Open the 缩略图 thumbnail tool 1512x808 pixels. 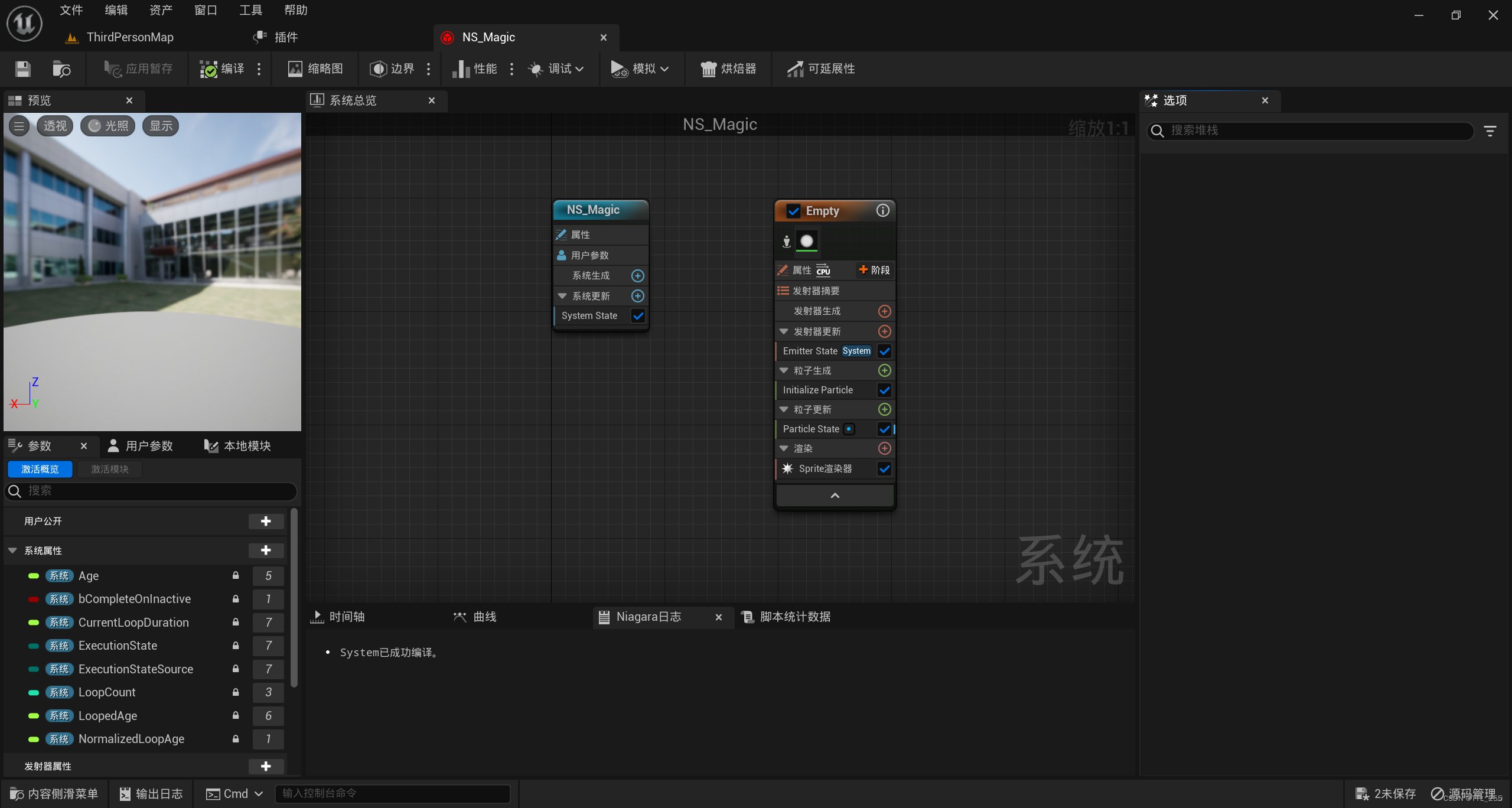tap(315, 69)
